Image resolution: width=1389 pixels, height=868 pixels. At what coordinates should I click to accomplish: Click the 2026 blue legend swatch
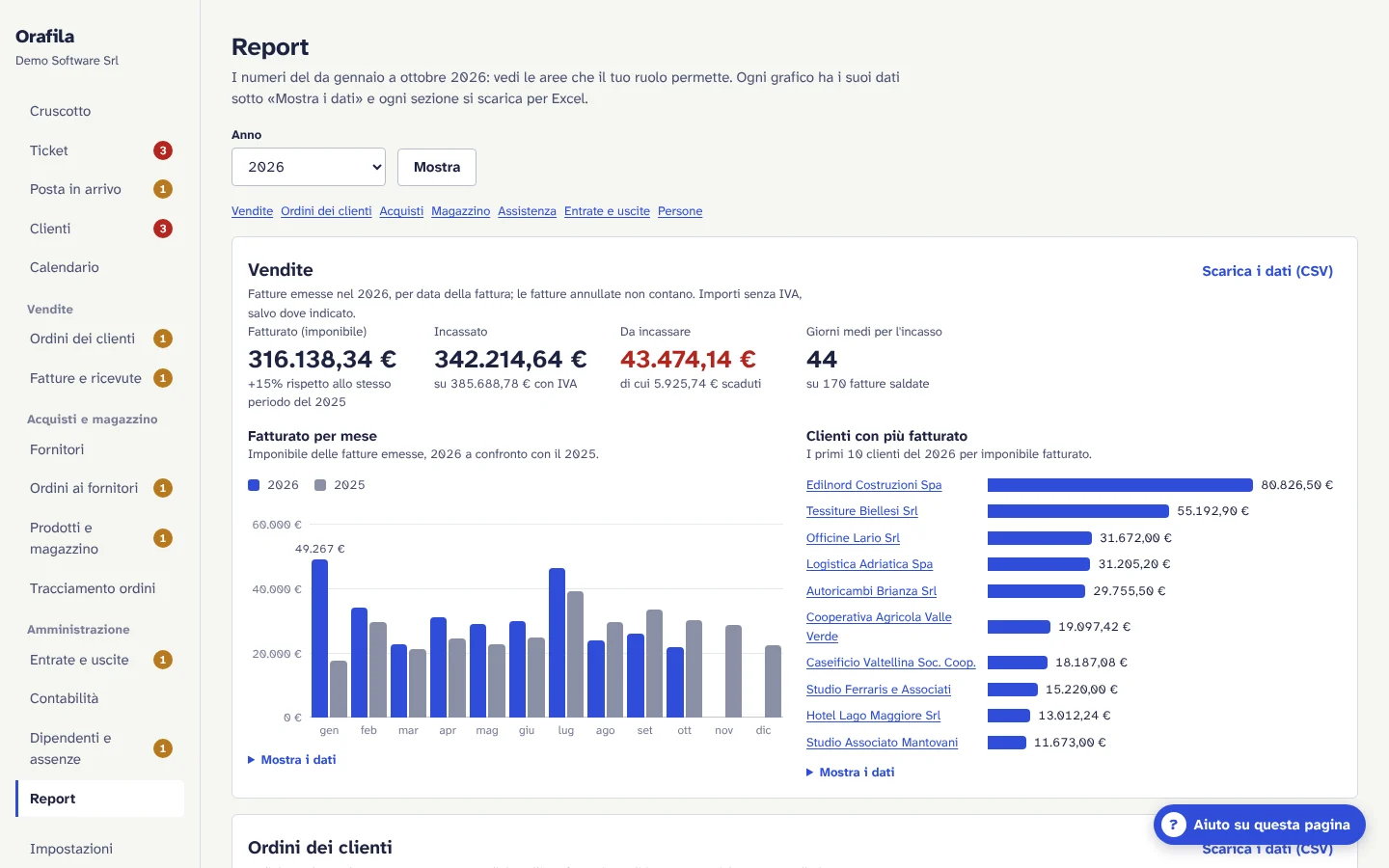click(x=254, y=485)
